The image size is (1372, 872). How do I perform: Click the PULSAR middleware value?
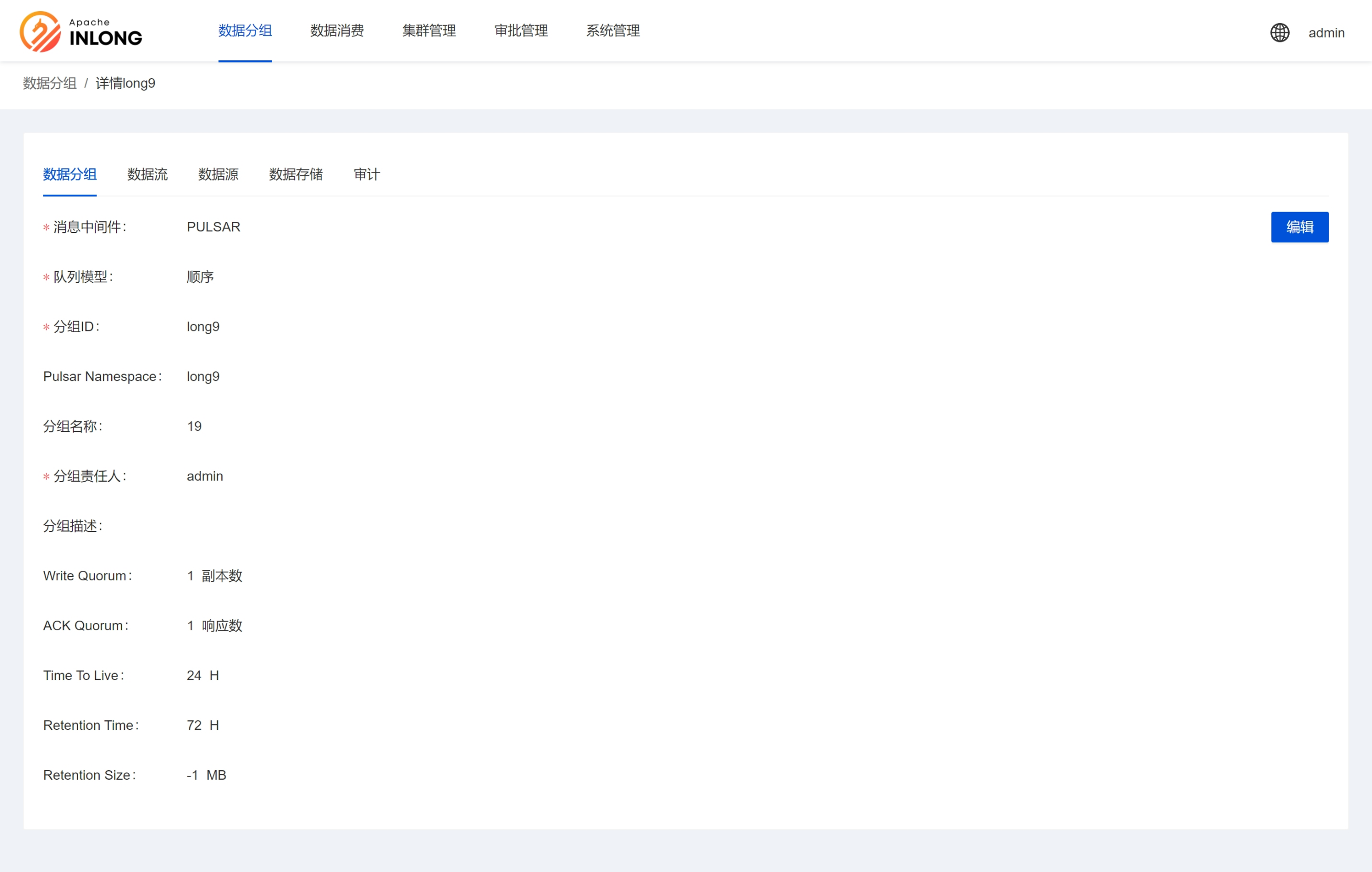click(213, 227)
